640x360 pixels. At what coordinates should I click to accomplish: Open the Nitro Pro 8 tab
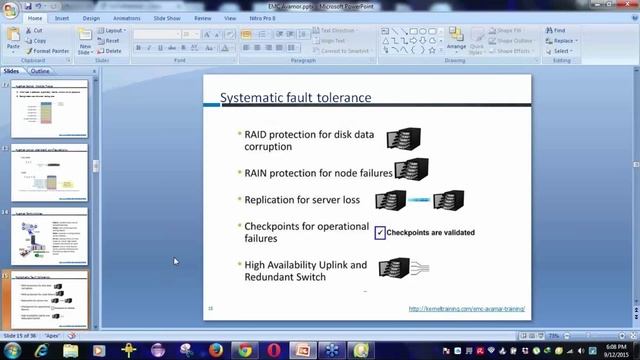pyautogui.click(x=262, y=18)
